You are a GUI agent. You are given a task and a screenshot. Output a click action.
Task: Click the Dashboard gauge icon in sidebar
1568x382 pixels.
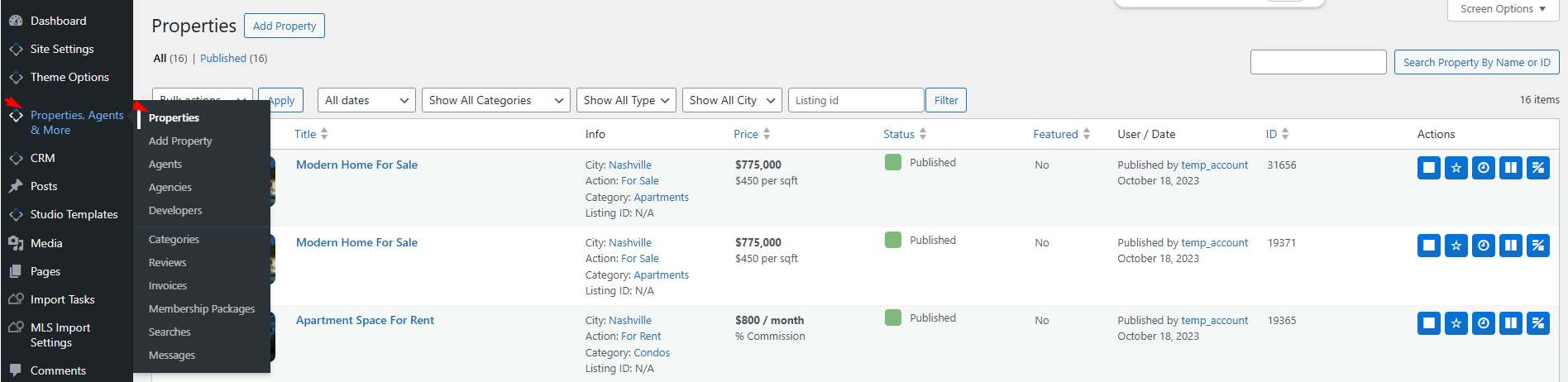16,21
